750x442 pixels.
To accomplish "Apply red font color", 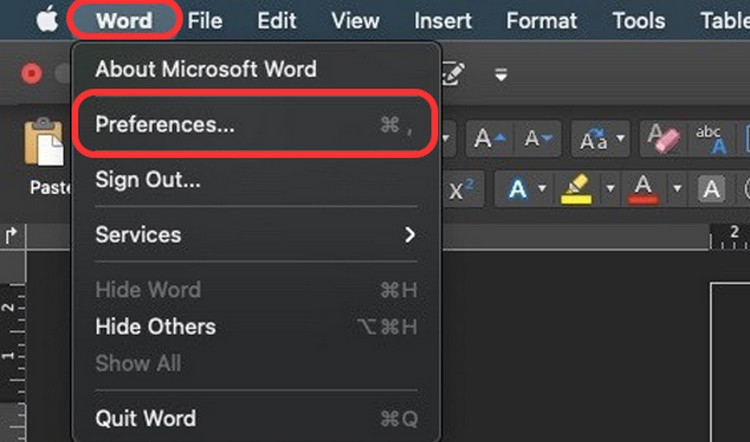I will (643, 189).
